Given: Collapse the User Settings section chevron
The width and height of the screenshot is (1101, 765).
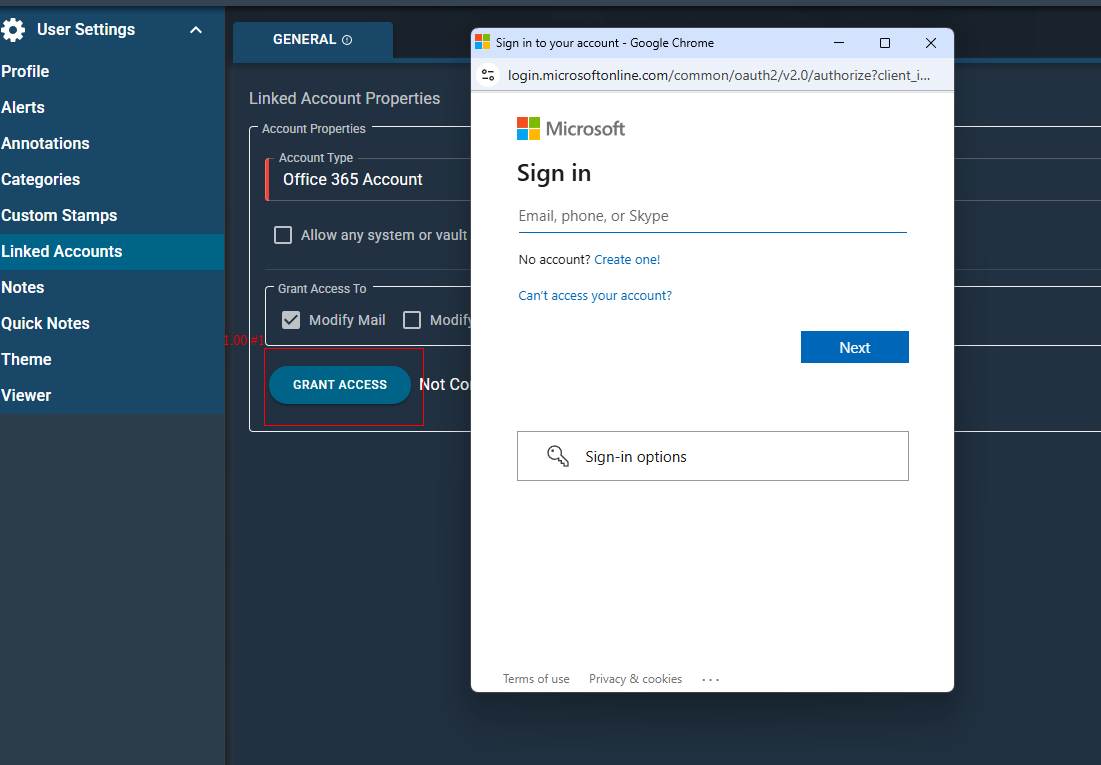Looking at the screenshot, I should [196, 30].
